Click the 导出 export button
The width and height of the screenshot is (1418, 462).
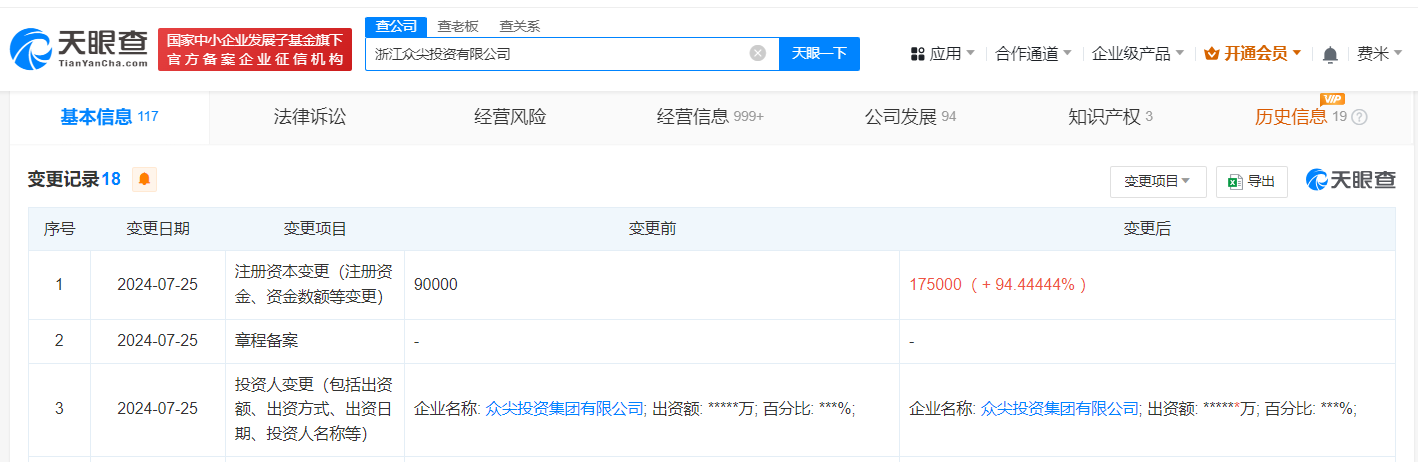point(1252,181)
